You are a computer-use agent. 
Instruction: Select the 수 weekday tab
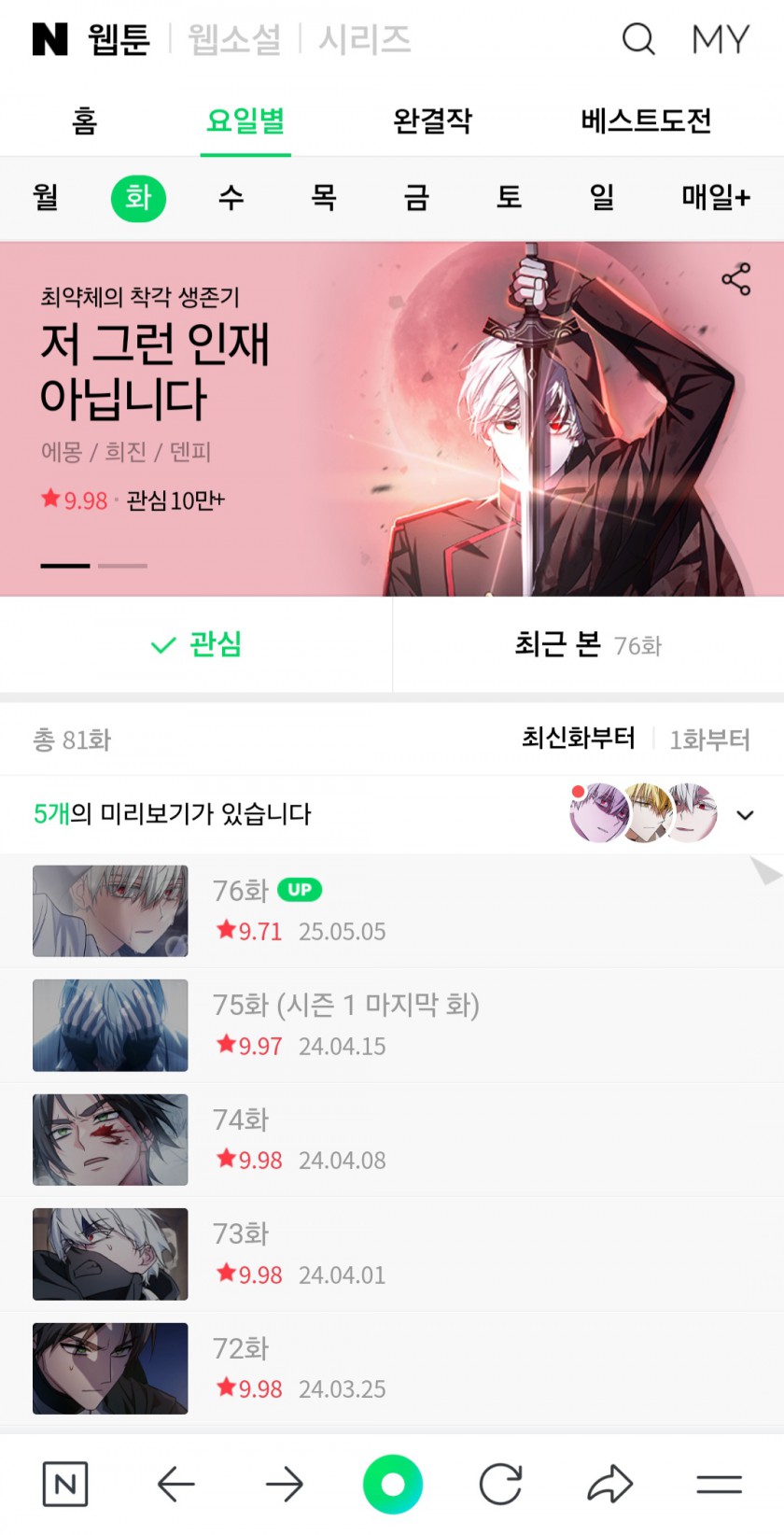pyautogui.click(x=231, y=197)
